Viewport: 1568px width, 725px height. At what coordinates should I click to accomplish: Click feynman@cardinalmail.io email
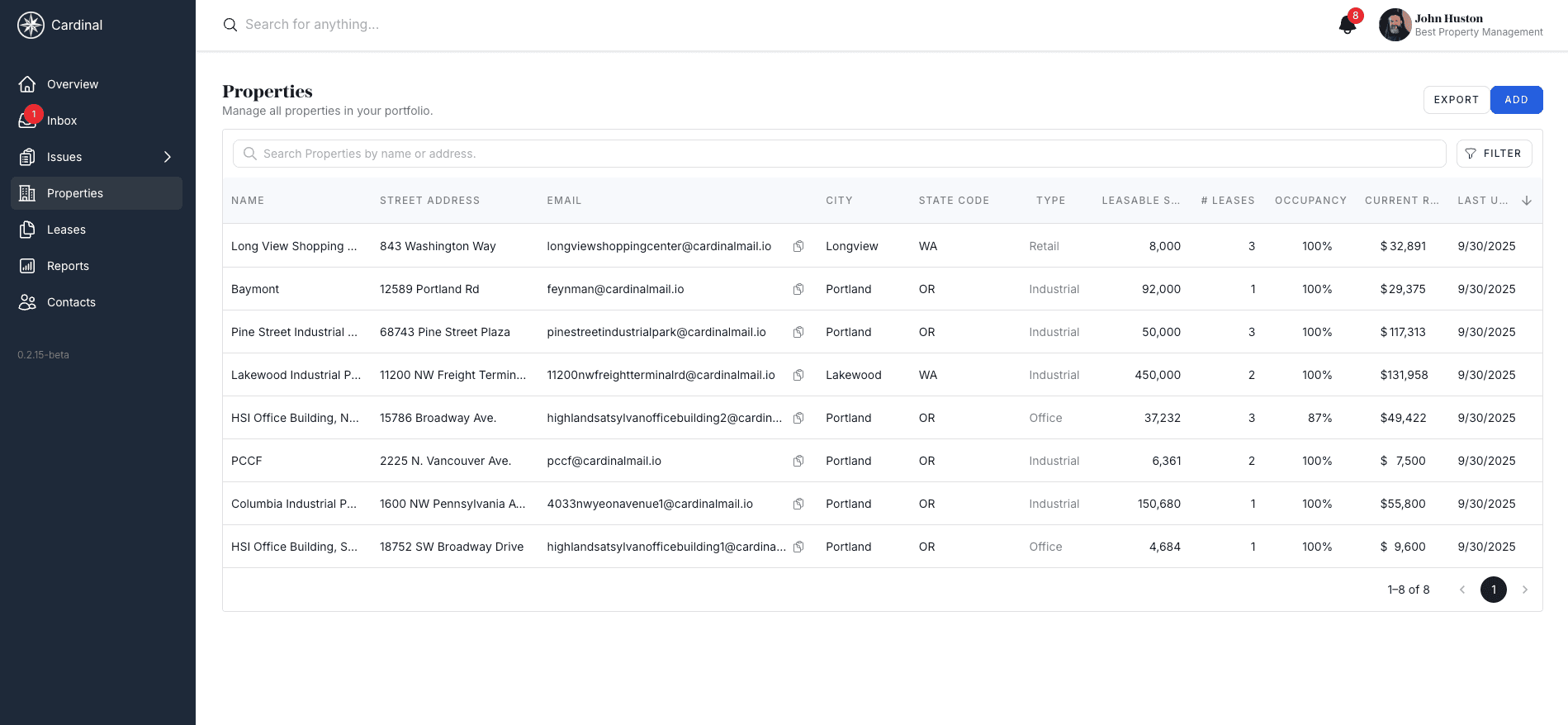(615, 289)
